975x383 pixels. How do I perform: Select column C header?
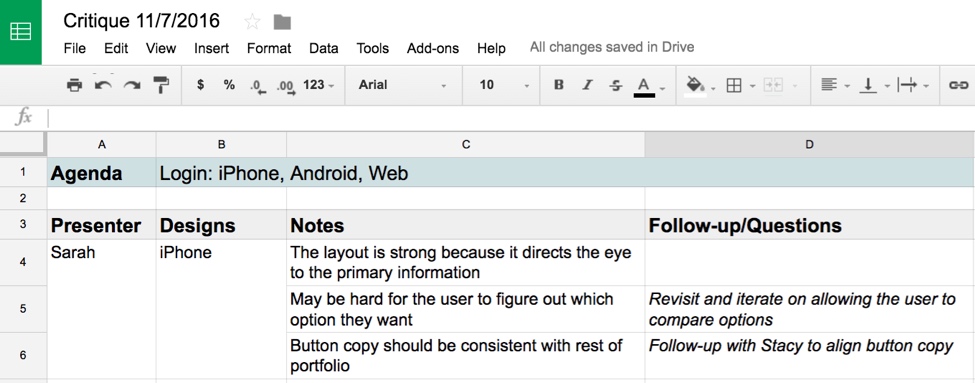466,145
